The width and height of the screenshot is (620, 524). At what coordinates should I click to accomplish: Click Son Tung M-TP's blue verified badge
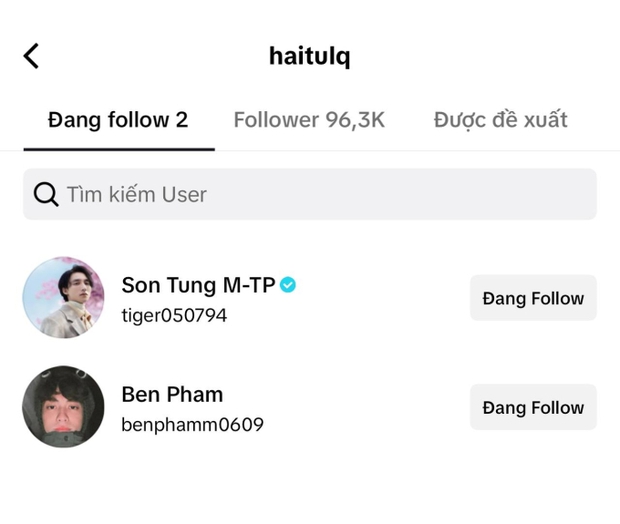pos(288,285)
